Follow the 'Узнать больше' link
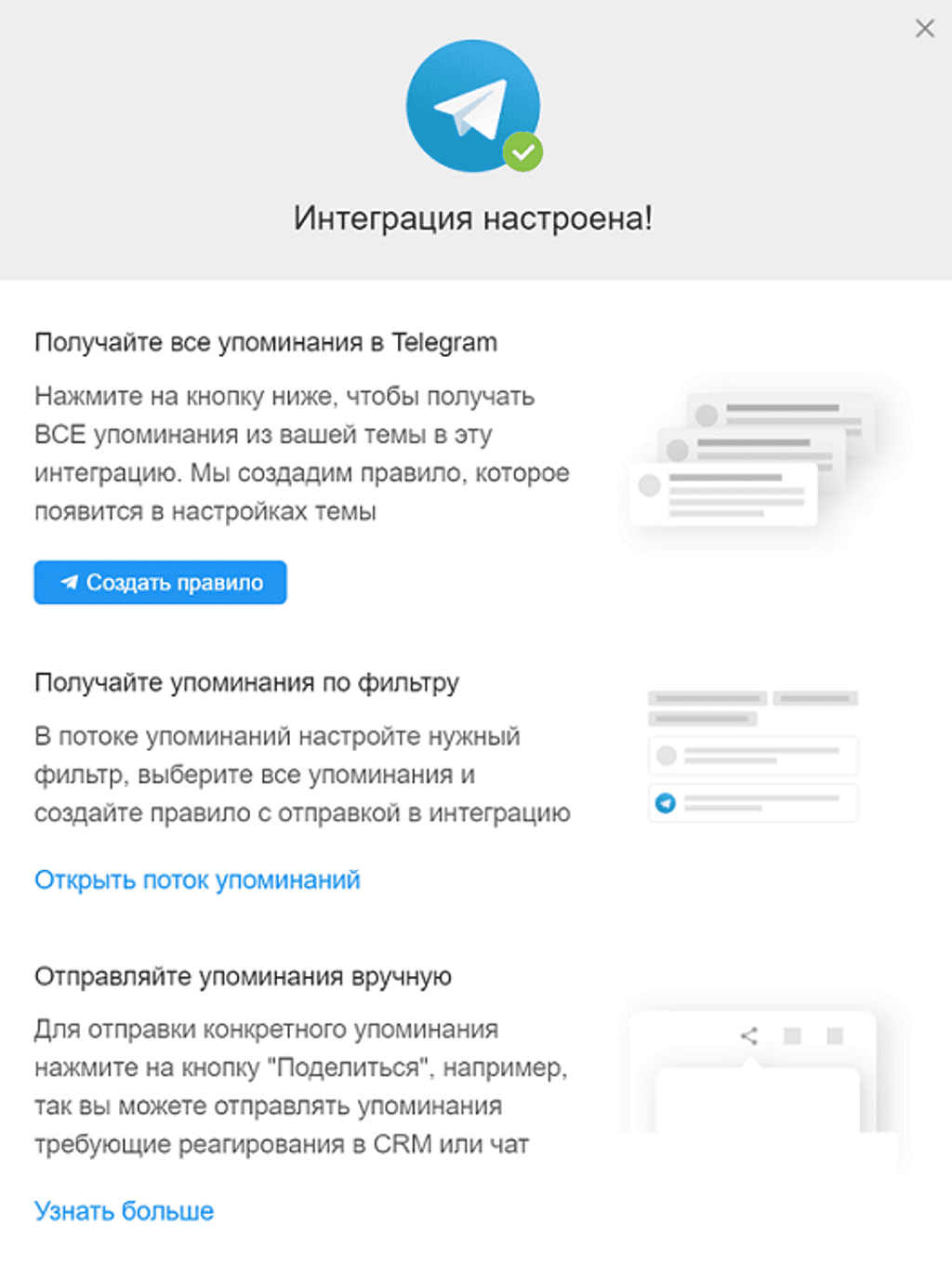 124,1210
